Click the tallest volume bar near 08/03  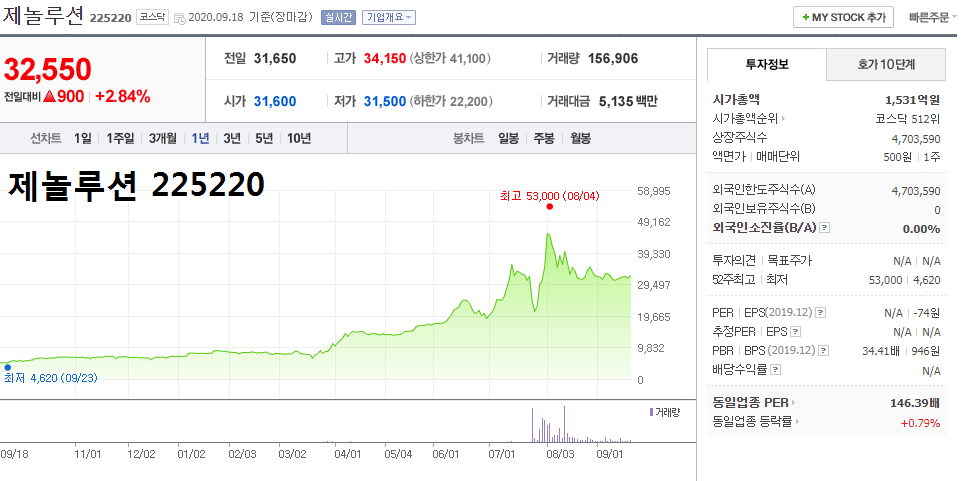[564, 424]
